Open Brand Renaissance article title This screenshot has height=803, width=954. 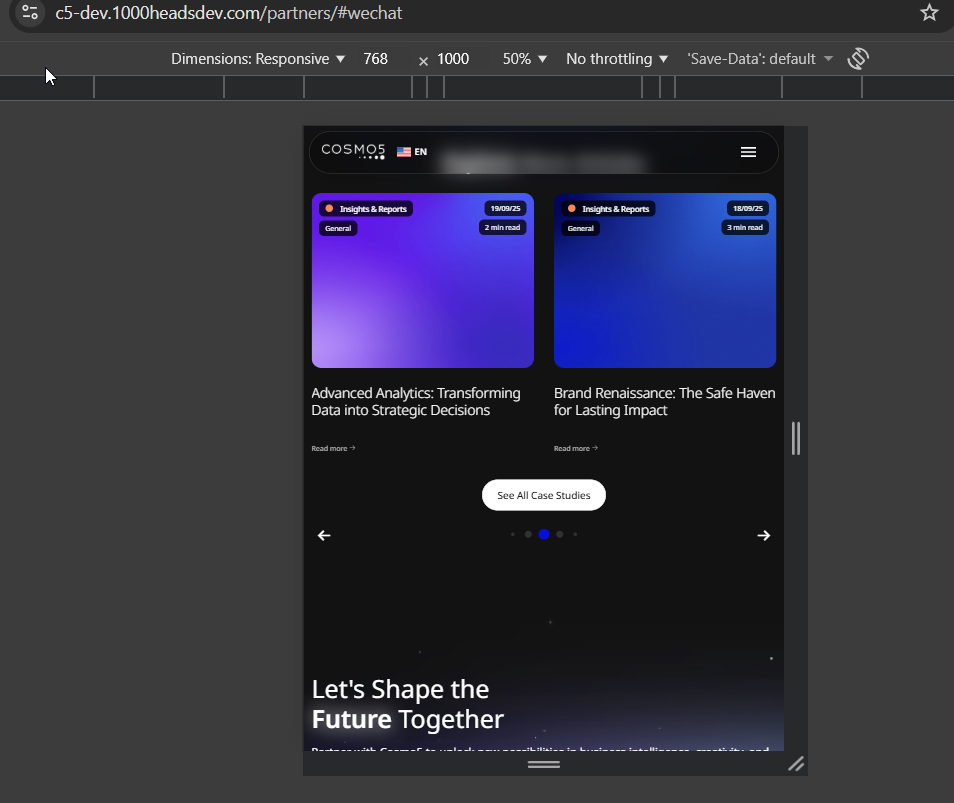coord(664,402)
